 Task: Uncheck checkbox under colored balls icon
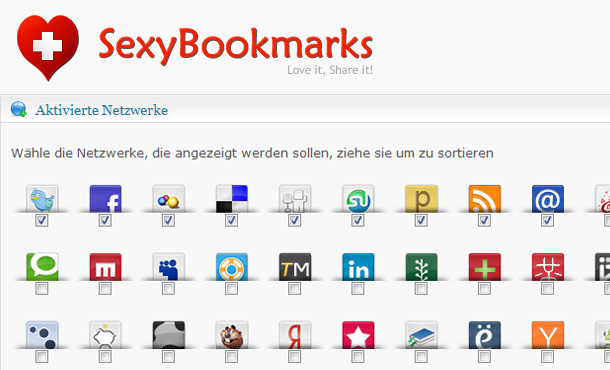168,221
